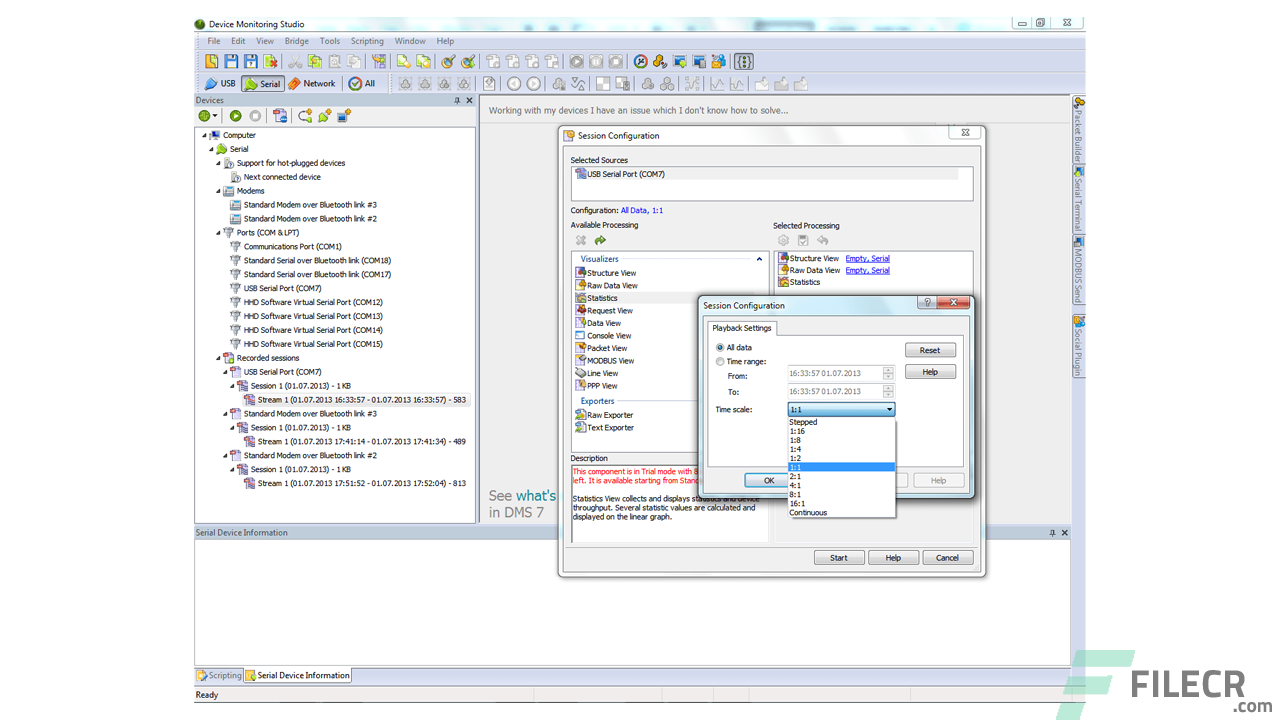
Task: Click the Reset button in Playback Settings
Action: (x=930, y=350)
